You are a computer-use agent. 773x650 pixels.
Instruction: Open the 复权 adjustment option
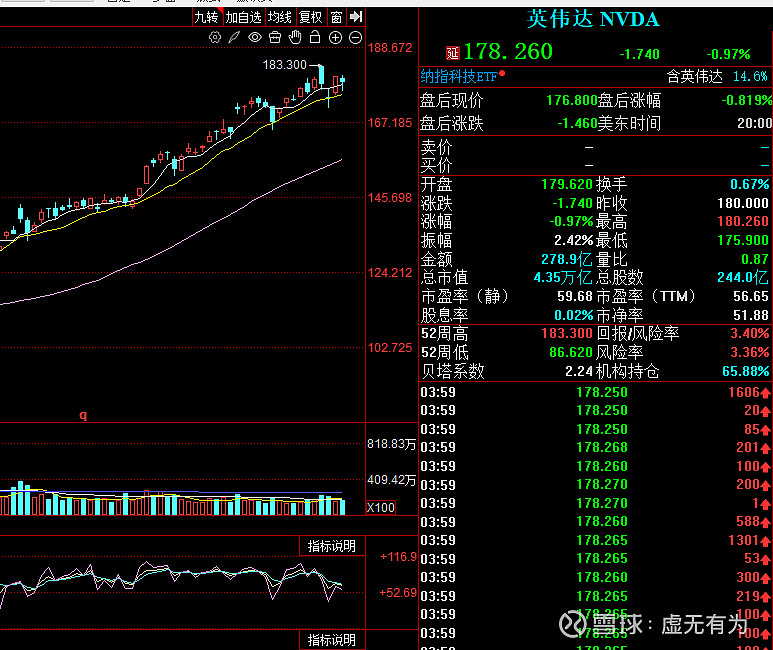tap(311, 17)
